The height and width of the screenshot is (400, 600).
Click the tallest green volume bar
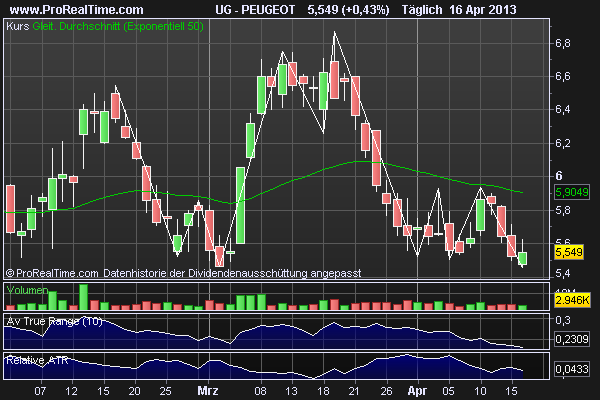[x=83, y=297]
